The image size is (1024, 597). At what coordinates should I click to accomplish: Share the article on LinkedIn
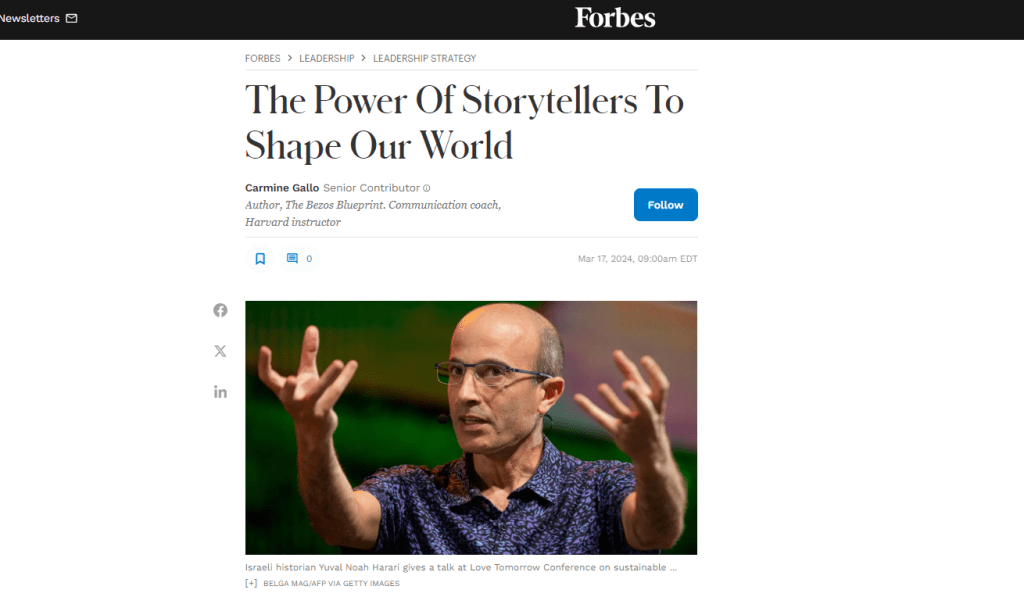click(220, 392)
